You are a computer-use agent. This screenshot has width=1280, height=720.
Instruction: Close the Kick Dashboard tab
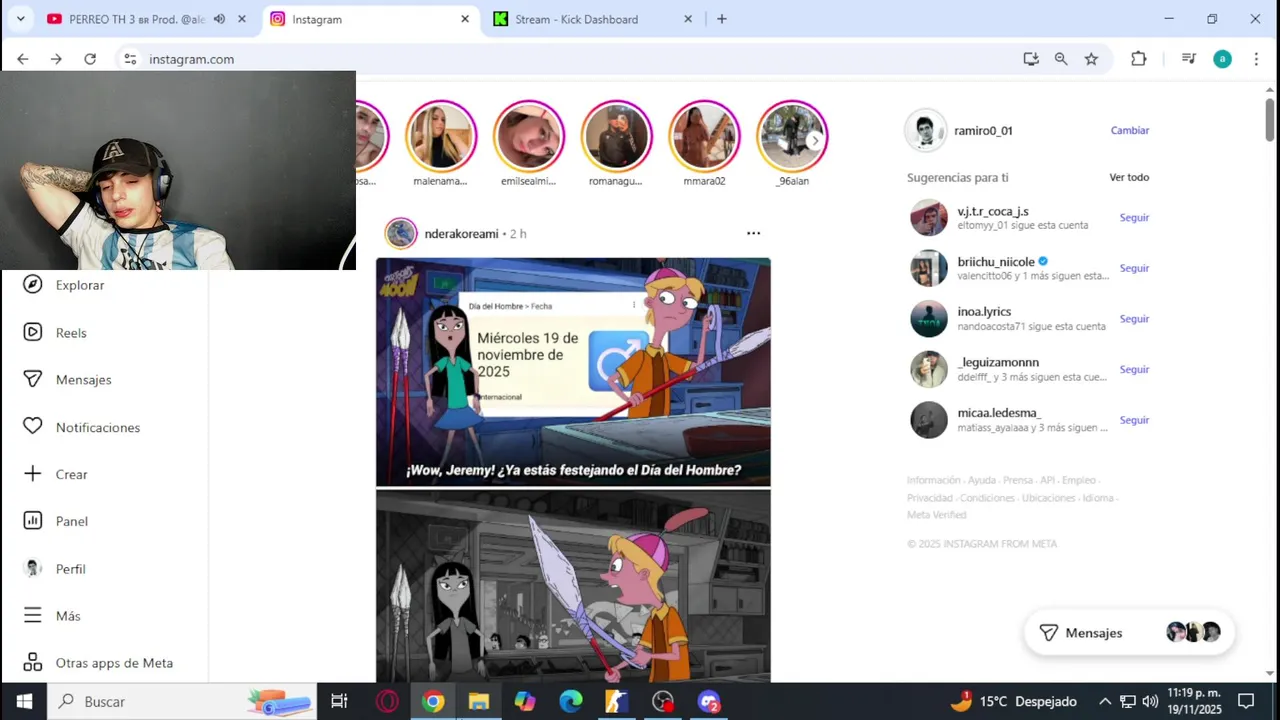coord(688,19)
